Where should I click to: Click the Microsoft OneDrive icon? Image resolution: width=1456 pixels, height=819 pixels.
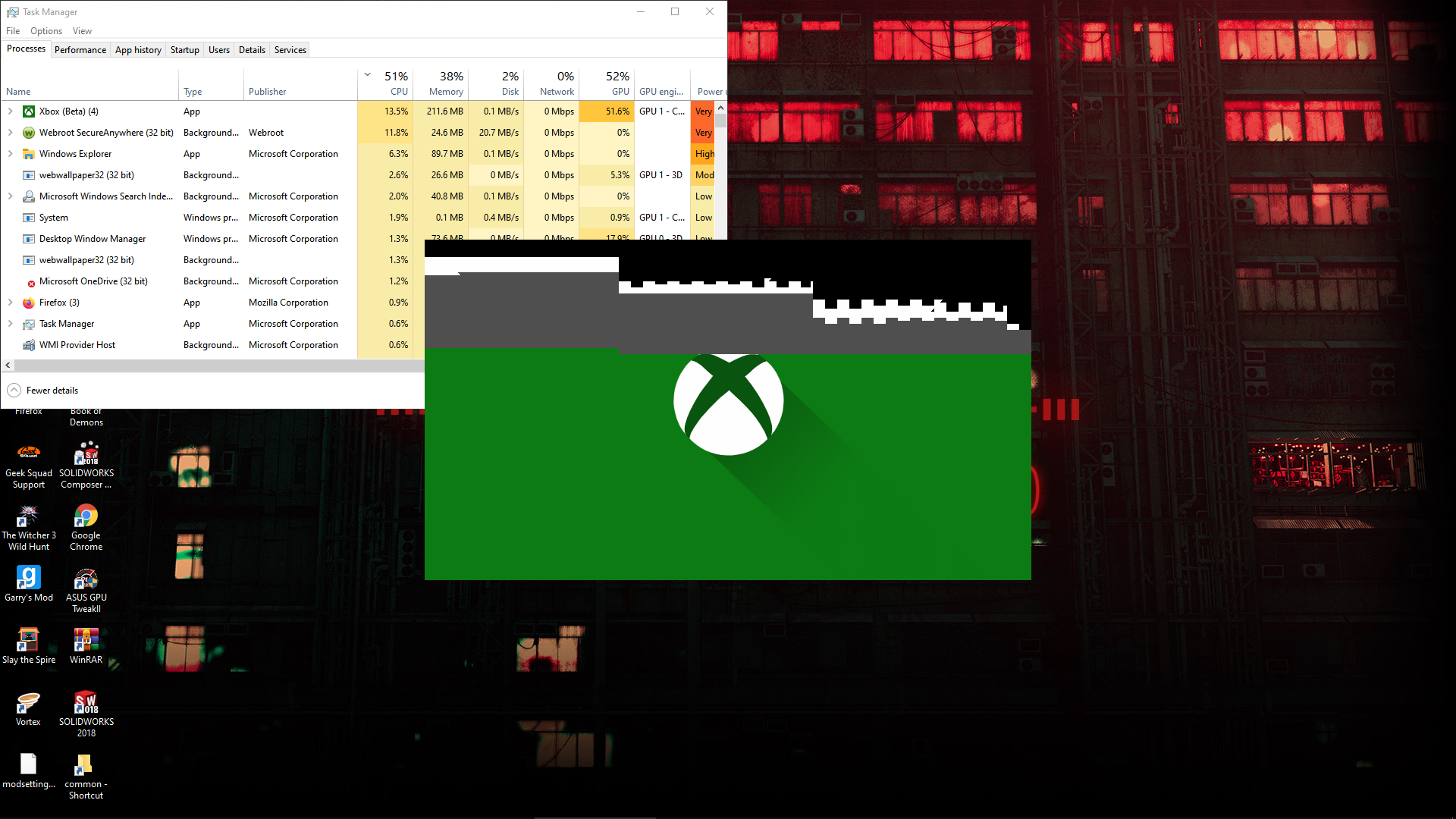click(29, 281)
